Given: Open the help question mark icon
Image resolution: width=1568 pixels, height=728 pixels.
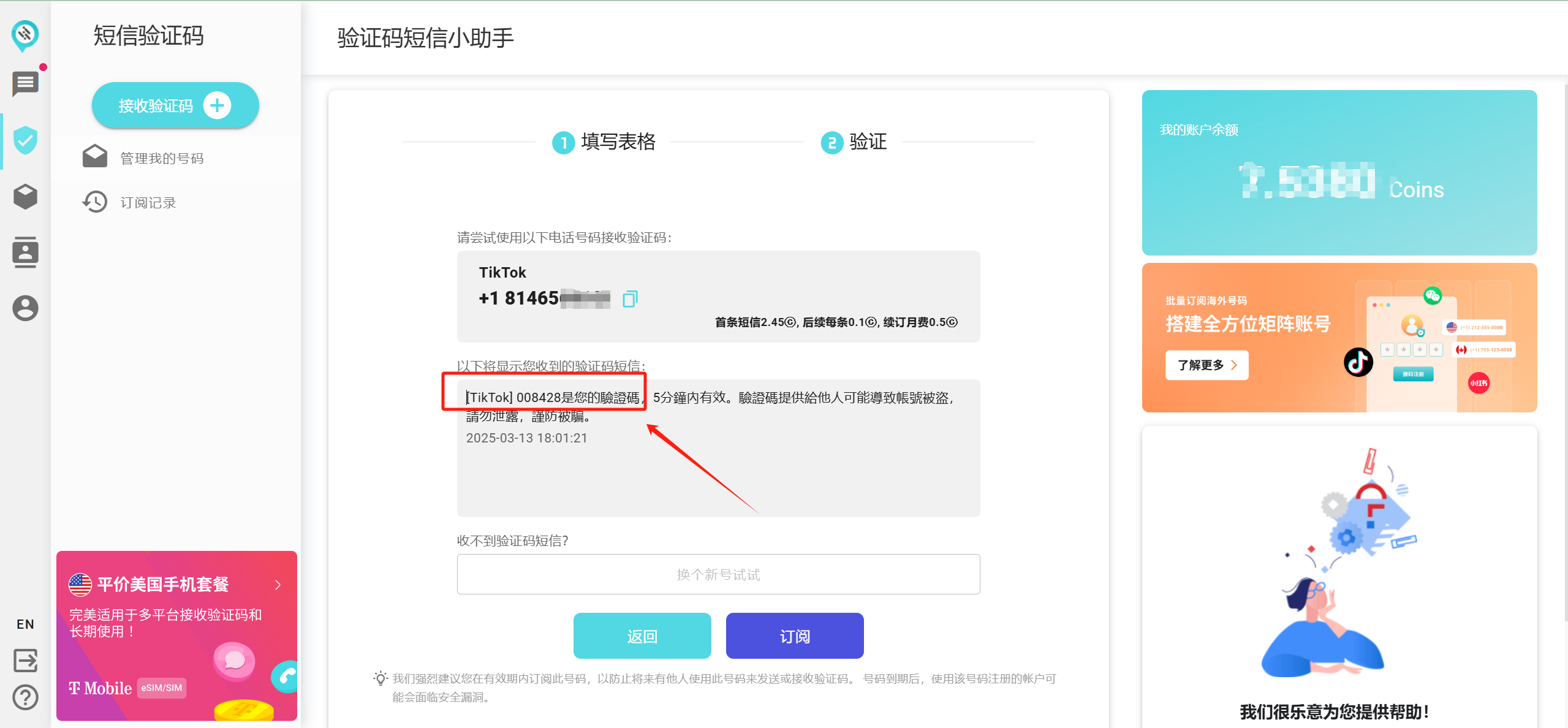Looking at the screenshot, I should [25, 697].
